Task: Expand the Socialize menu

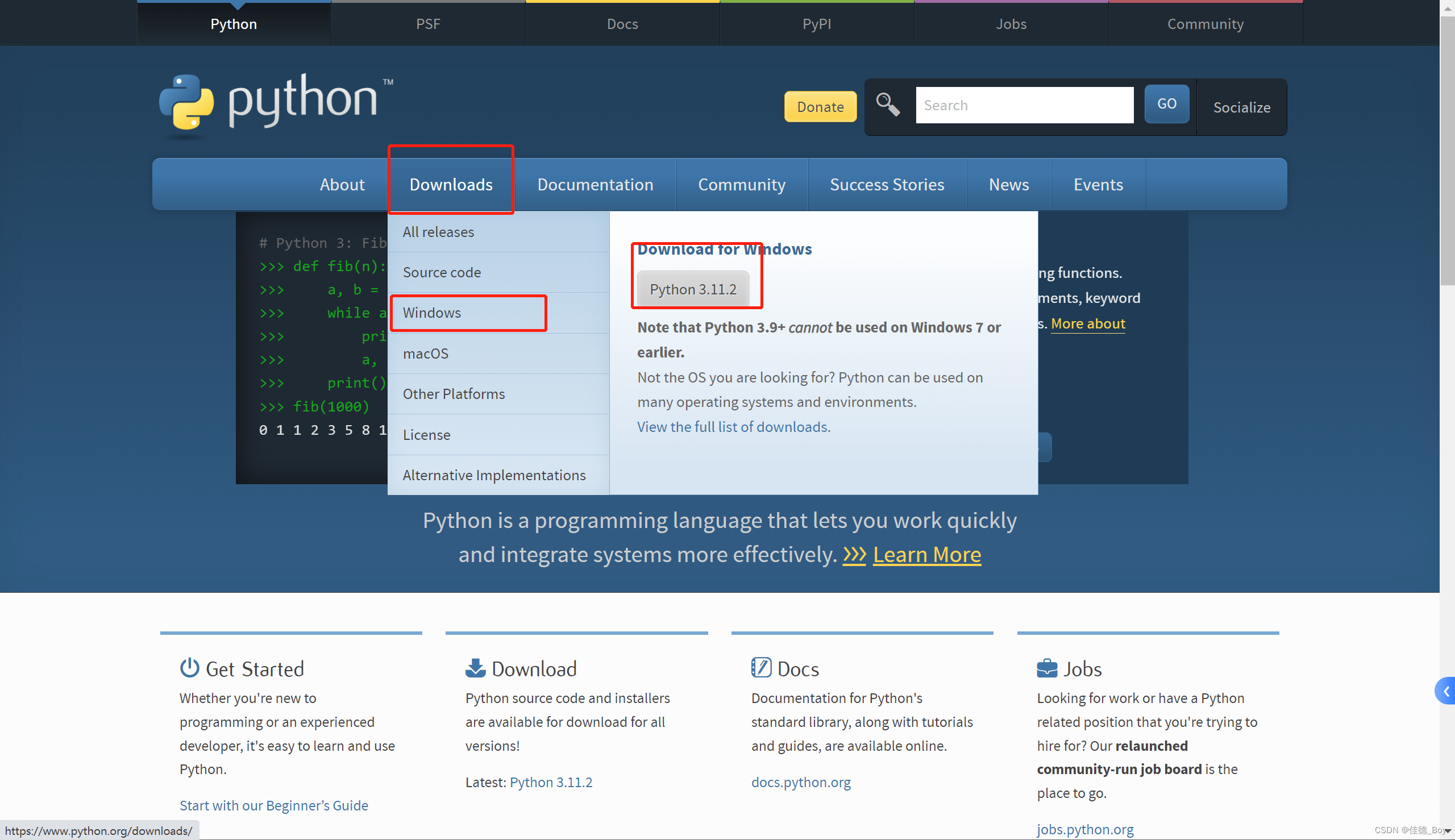Action: [1241, 107]
